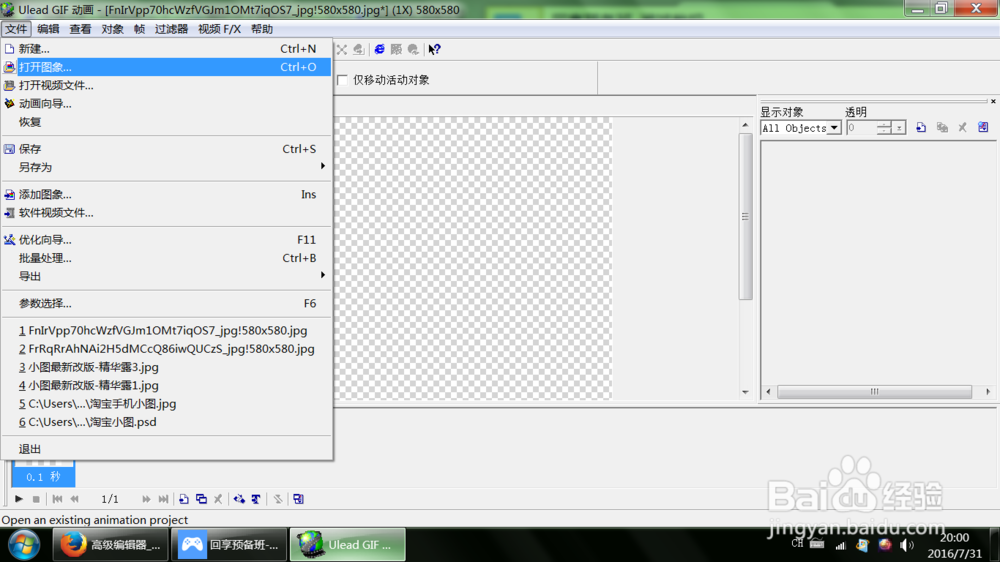Choose 打开视频文件... menu entry

point(167,85)
